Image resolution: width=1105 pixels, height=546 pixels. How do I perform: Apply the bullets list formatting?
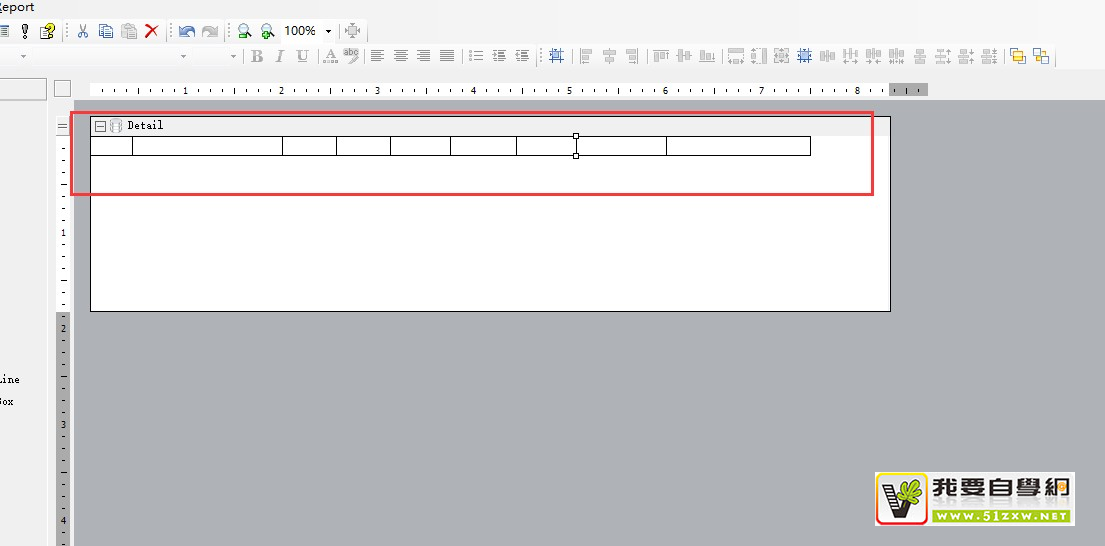[476, 56]
